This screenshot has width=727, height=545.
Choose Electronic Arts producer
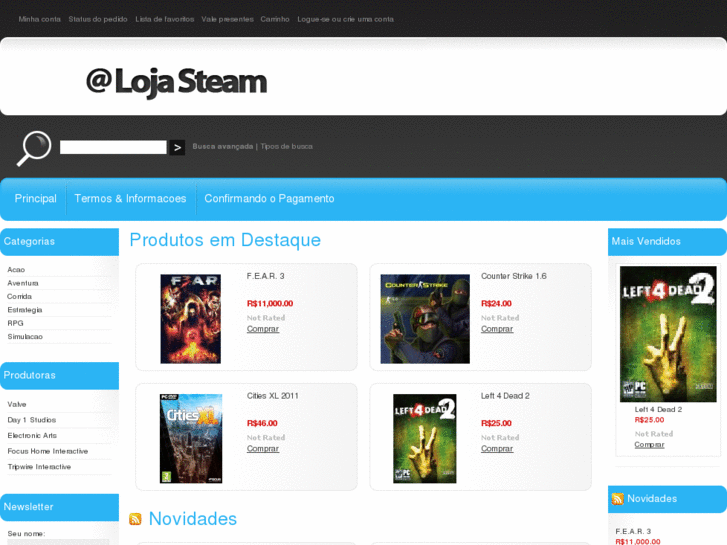[32, 436]
